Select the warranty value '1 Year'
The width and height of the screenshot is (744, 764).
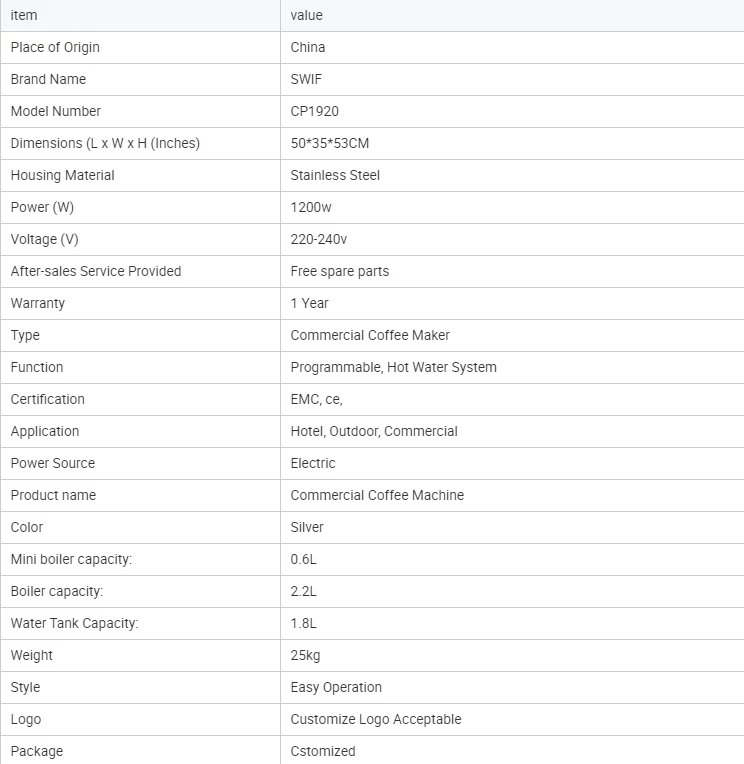(309, 303)
